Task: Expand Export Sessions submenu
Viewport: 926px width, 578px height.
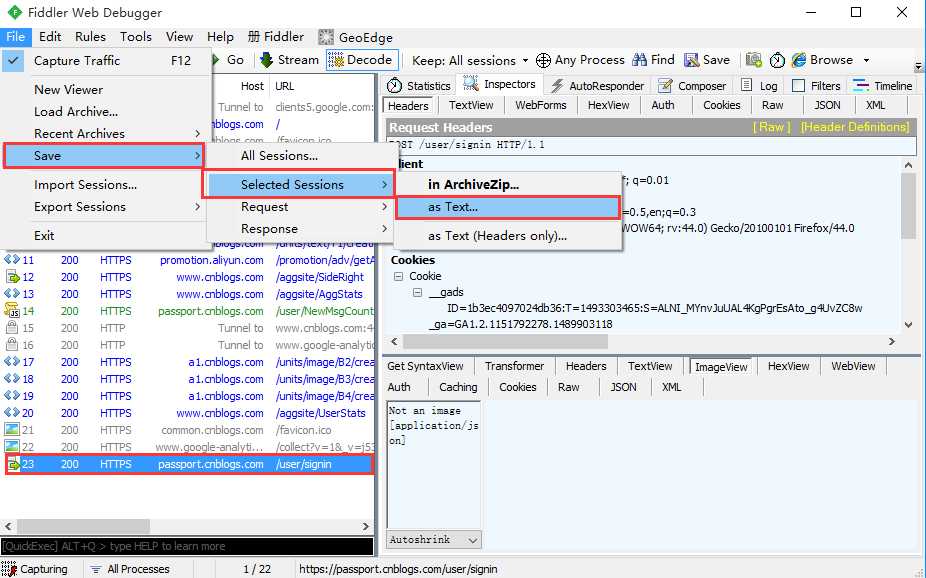Action: click(x=105, y=207)
